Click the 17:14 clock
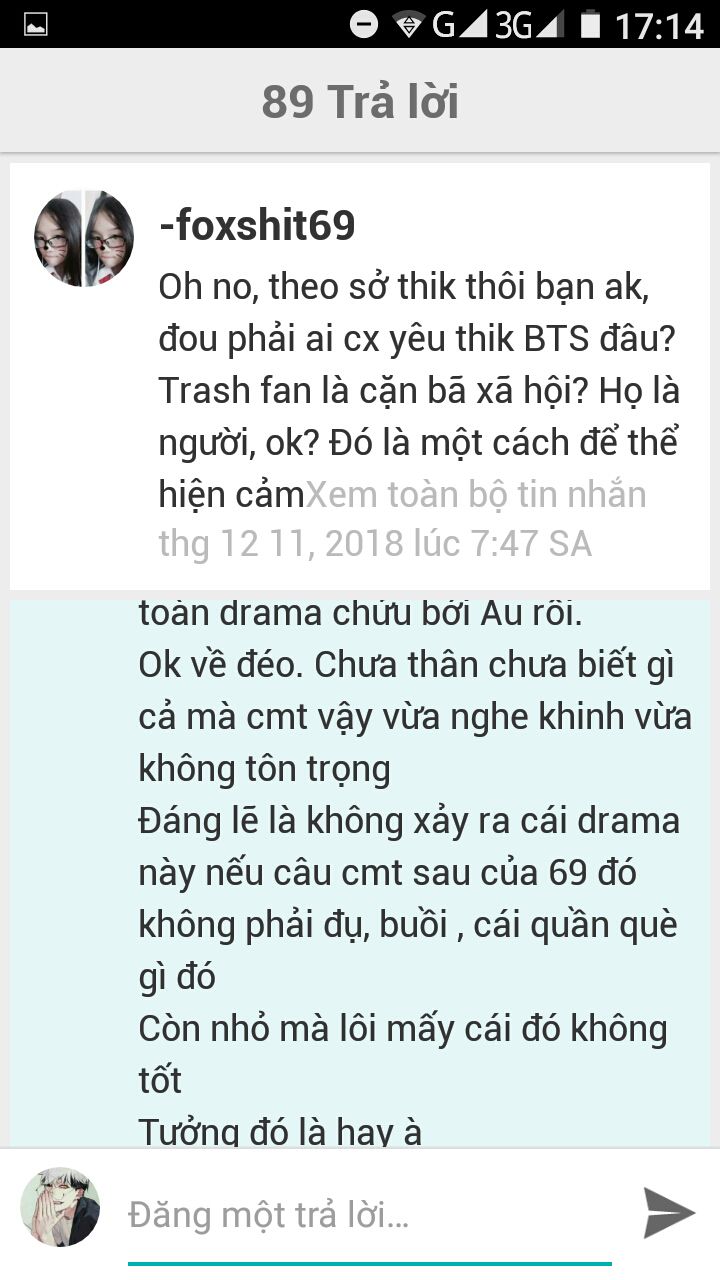Viewport: 720px width, 1280px height. (659, 25)
